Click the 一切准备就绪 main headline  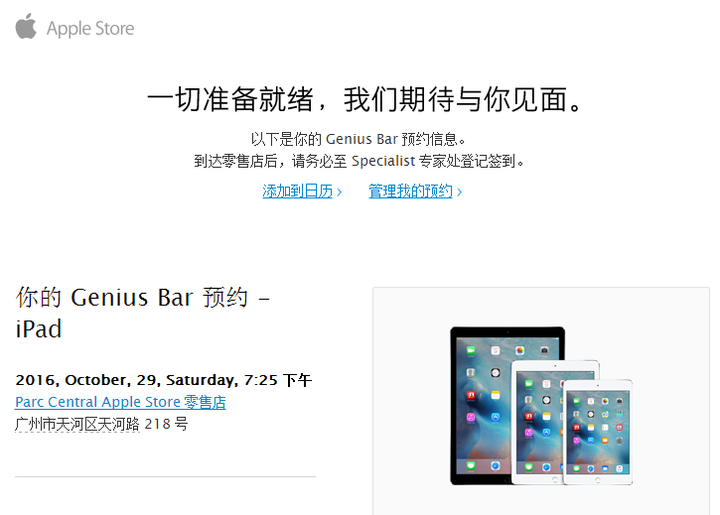pos(365,99)
